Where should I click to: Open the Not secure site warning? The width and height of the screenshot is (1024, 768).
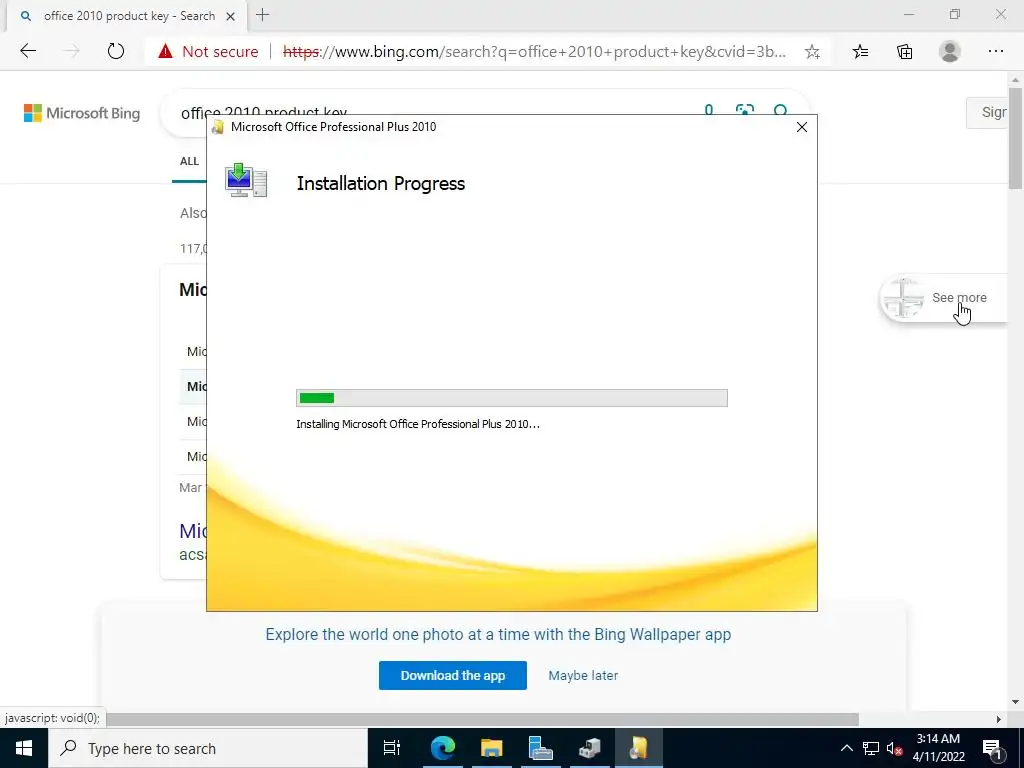[208, 52]
